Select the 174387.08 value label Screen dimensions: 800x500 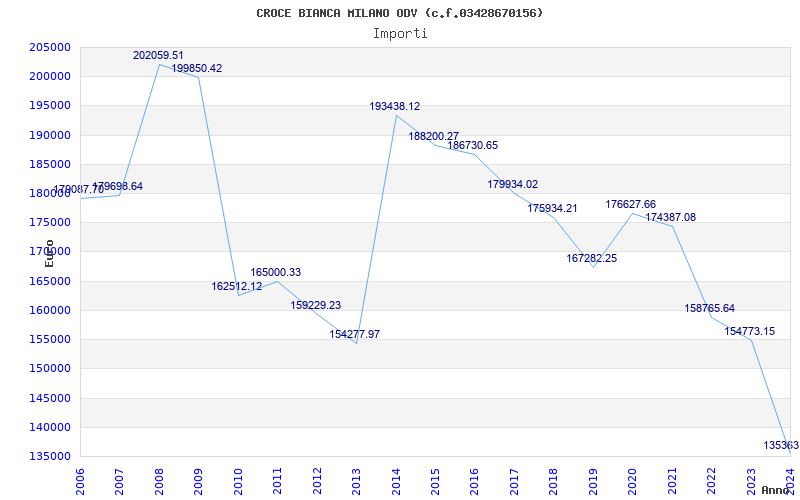coord(670,217)
